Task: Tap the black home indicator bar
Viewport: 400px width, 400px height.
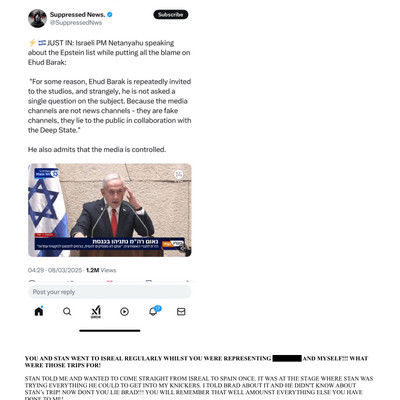Action: pyautogui.click(x=110, y=331)
